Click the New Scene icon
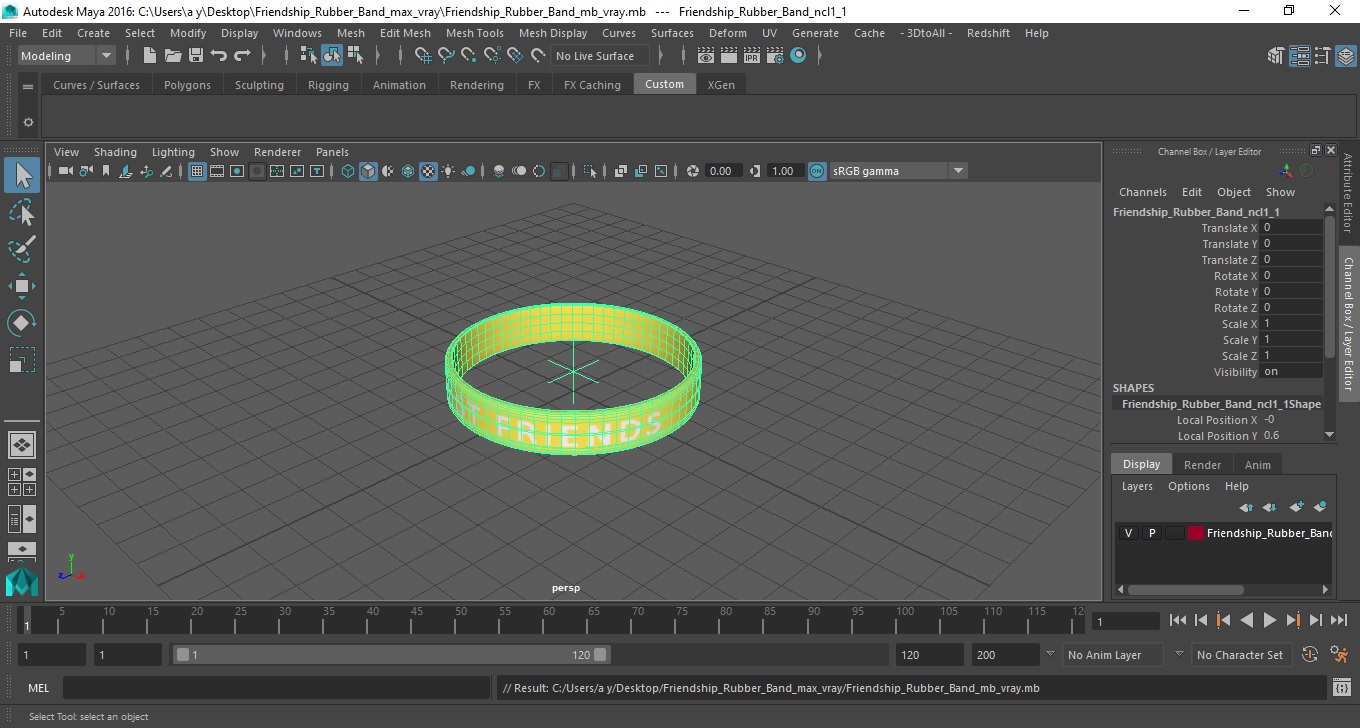Screen dimensions: 1360x728 click(x=150, y=56)
